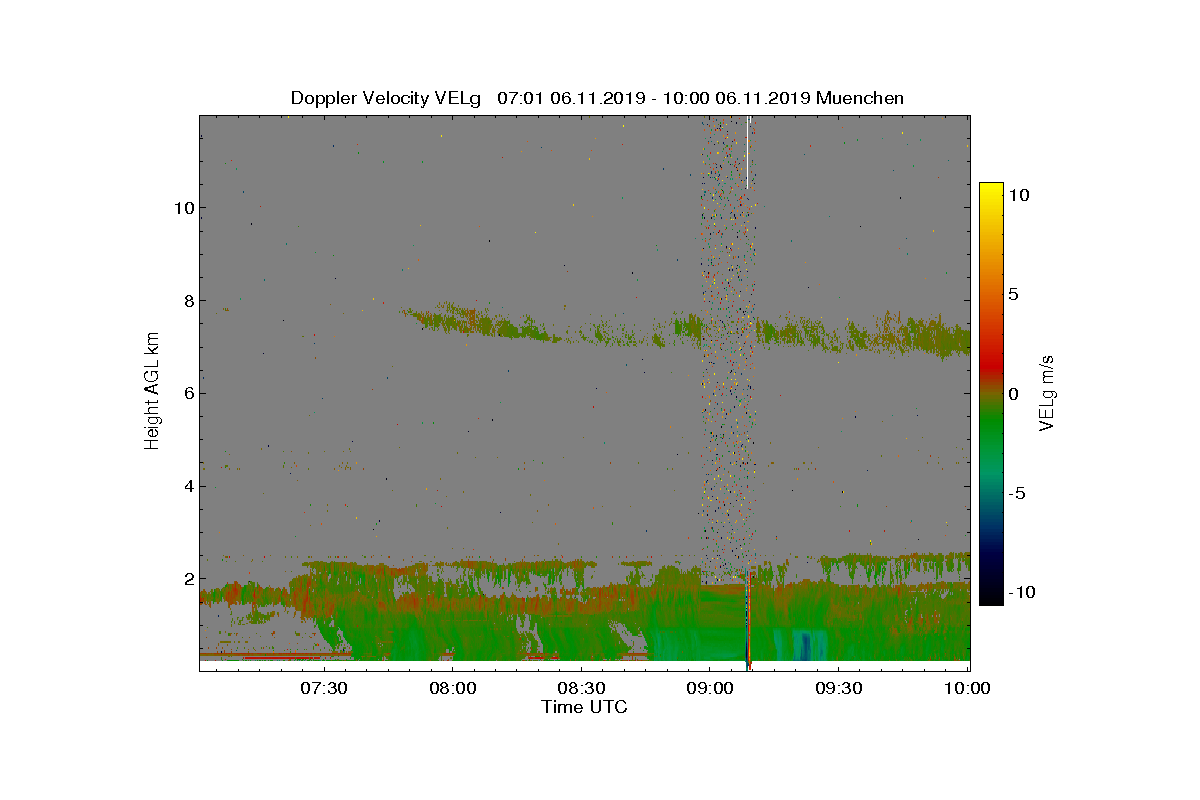The image size is (1200, 800).
Task: Click the white vertical line near the plot's top edge
Action: tap(747, 152)
